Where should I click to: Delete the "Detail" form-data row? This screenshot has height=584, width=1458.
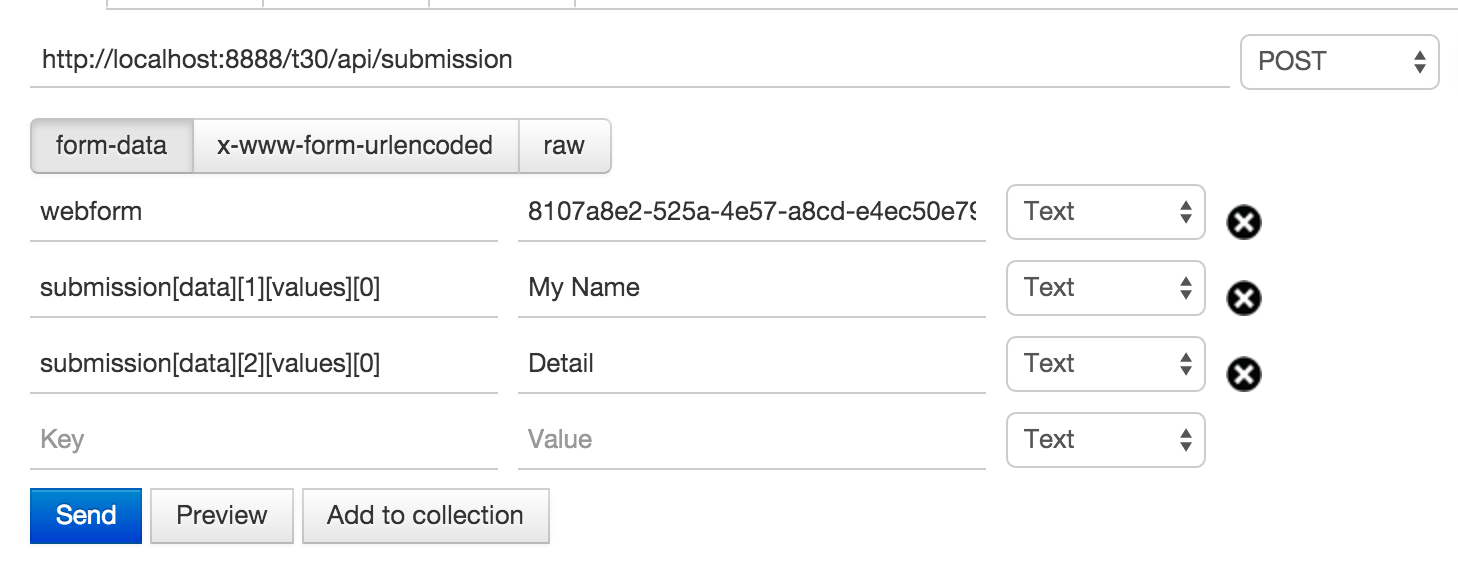(1243, 375)
